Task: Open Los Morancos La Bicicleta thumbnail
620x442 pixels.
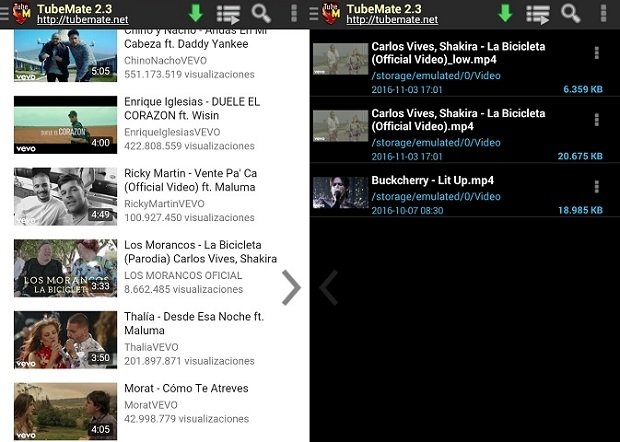Action: click(66, 268)
